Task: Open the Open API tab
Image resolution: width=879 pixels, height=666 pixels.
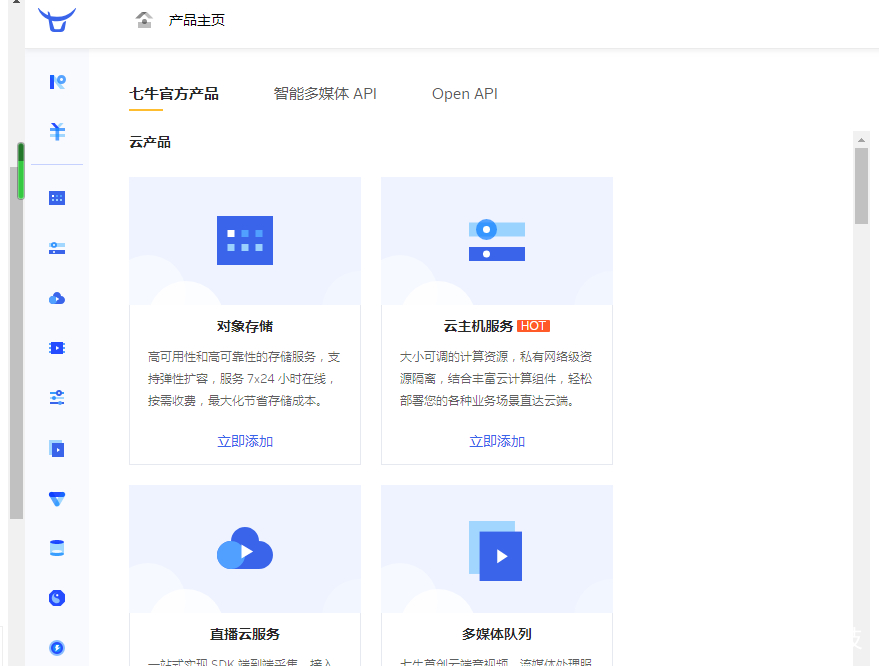Action: point(464,93)
